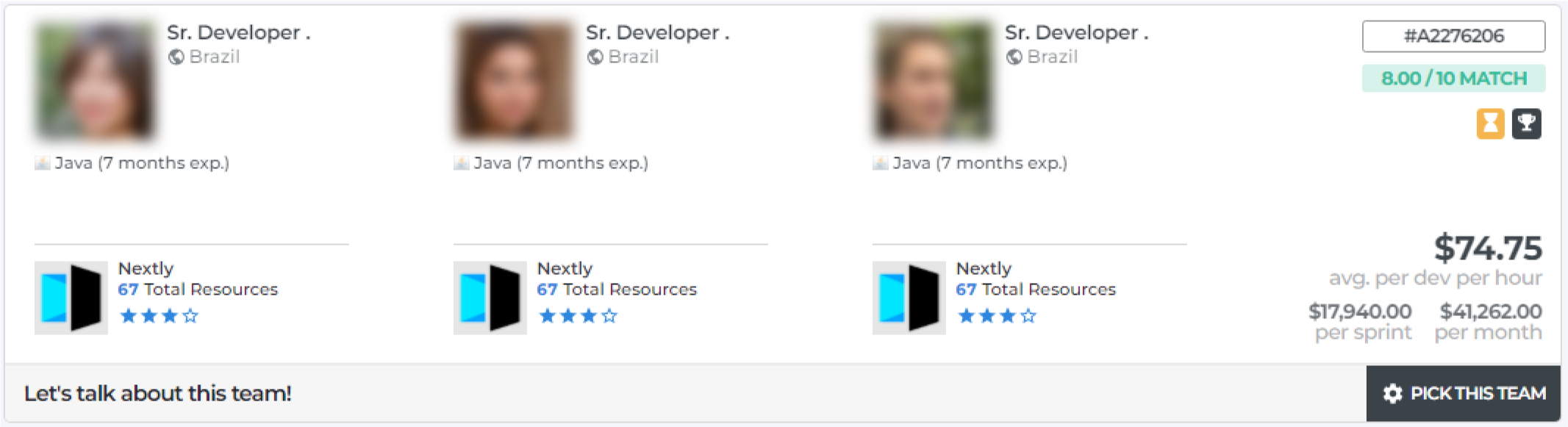This screenshot has width=1568, height=427.
Task: Open the middle developer's profile photo
Action: pos(513,80)
